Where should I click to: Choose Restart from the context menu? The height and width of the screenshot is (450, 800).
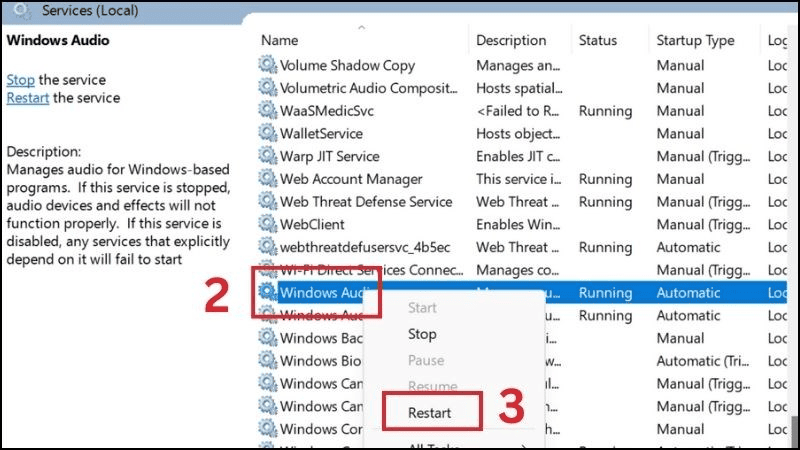[430, 412]
